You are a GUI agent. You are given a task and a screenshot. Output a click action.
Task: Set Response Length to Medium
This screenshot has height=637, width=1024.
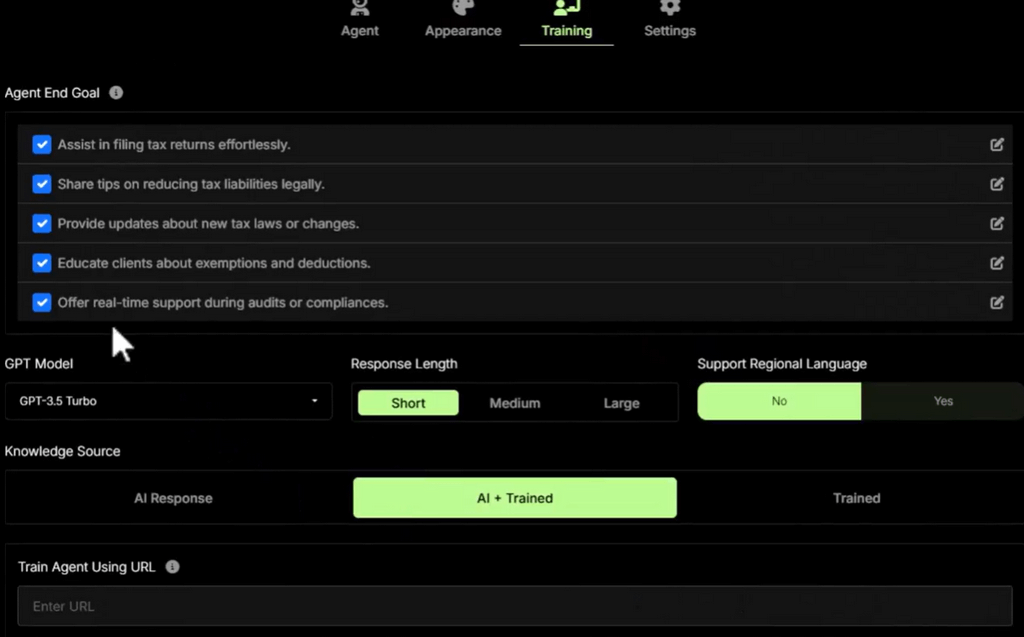tap(515, 403)
